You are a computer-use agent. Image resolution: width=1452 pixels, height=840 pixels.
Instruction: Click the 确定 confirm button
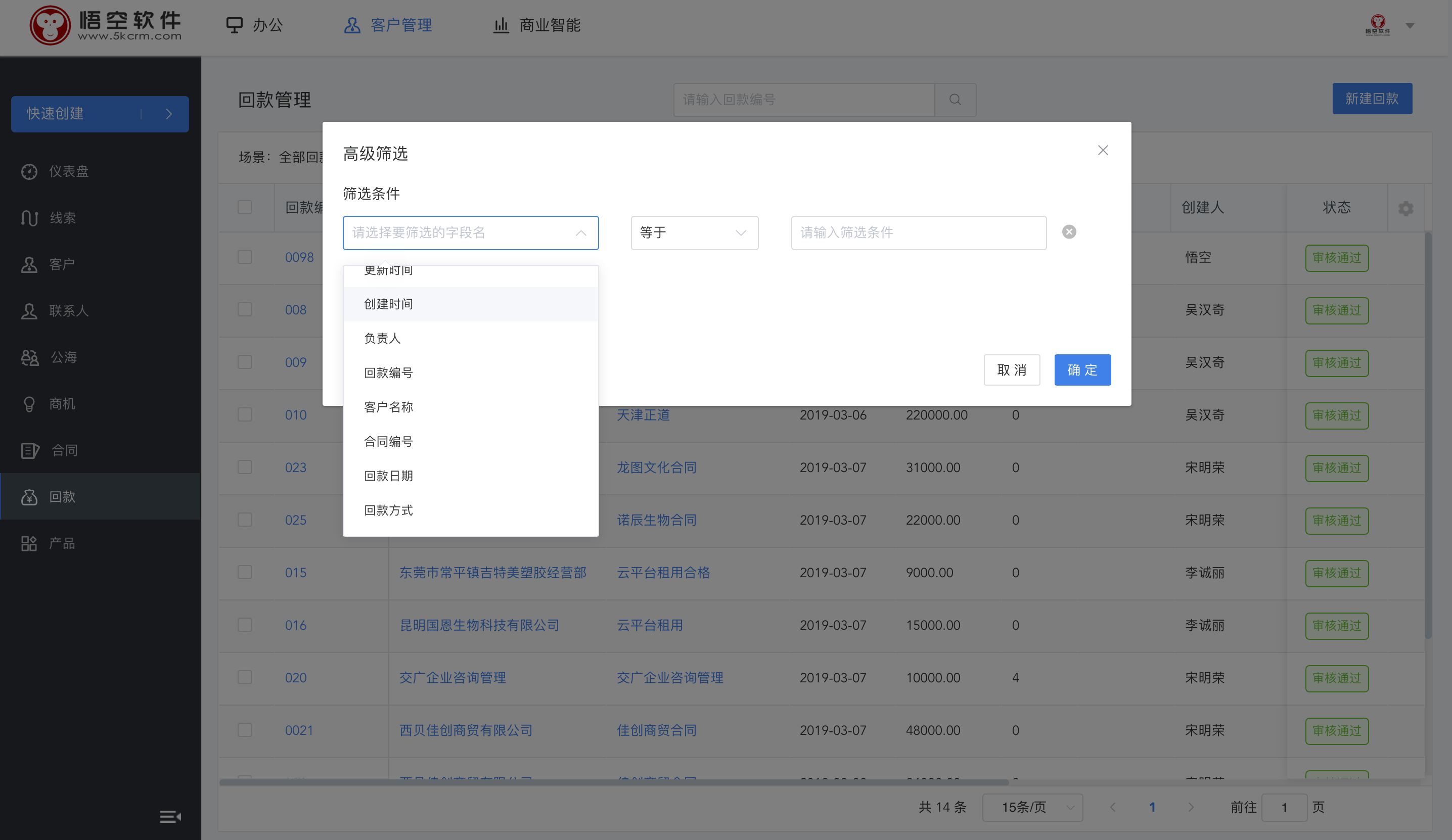[x=1083, y=370]
